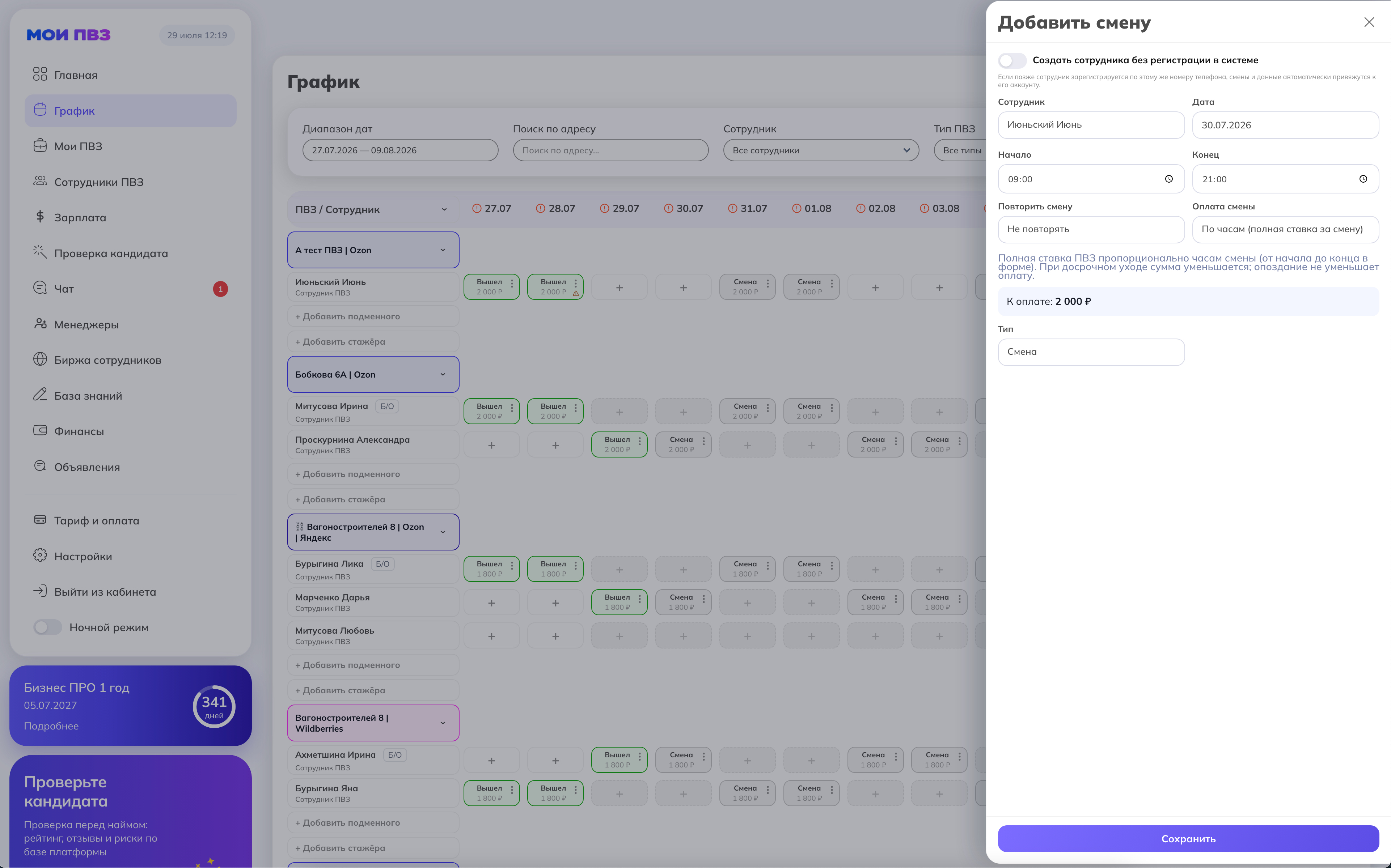The width and height of the screenshot is (1391, 868).
Task: Open the Повторить смену dropdown
Action: tap(1091, 229)
